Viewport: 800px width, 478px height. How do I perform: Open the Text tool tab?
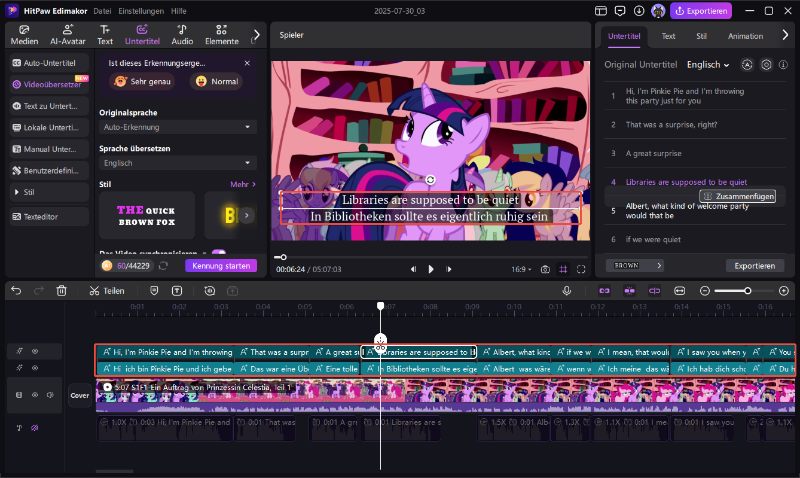[x=105, y=35]
